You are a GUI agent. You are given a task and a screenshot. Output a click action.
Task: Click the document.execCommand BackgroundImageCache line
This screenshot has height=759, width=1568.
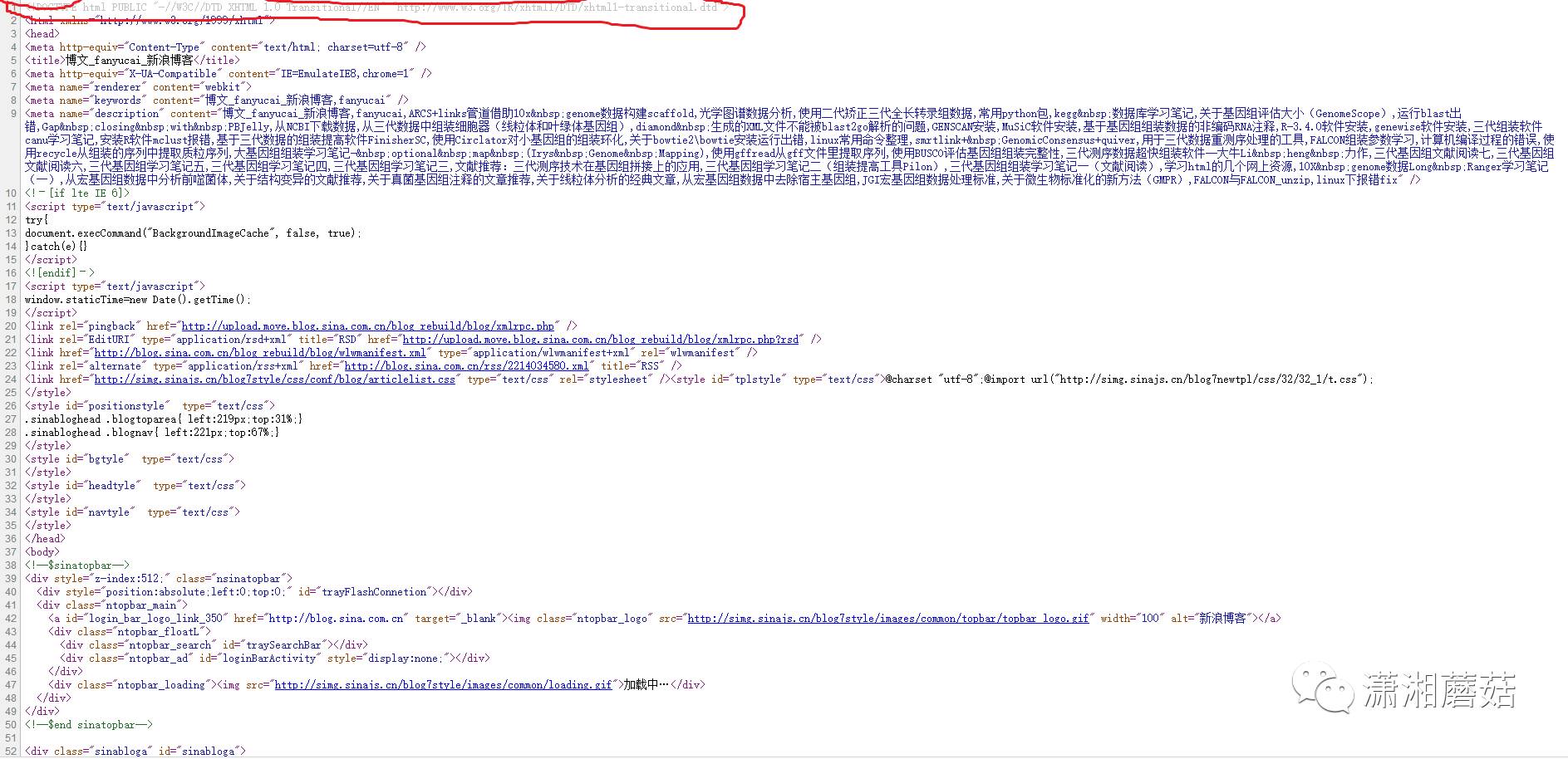tap(193, 233)
